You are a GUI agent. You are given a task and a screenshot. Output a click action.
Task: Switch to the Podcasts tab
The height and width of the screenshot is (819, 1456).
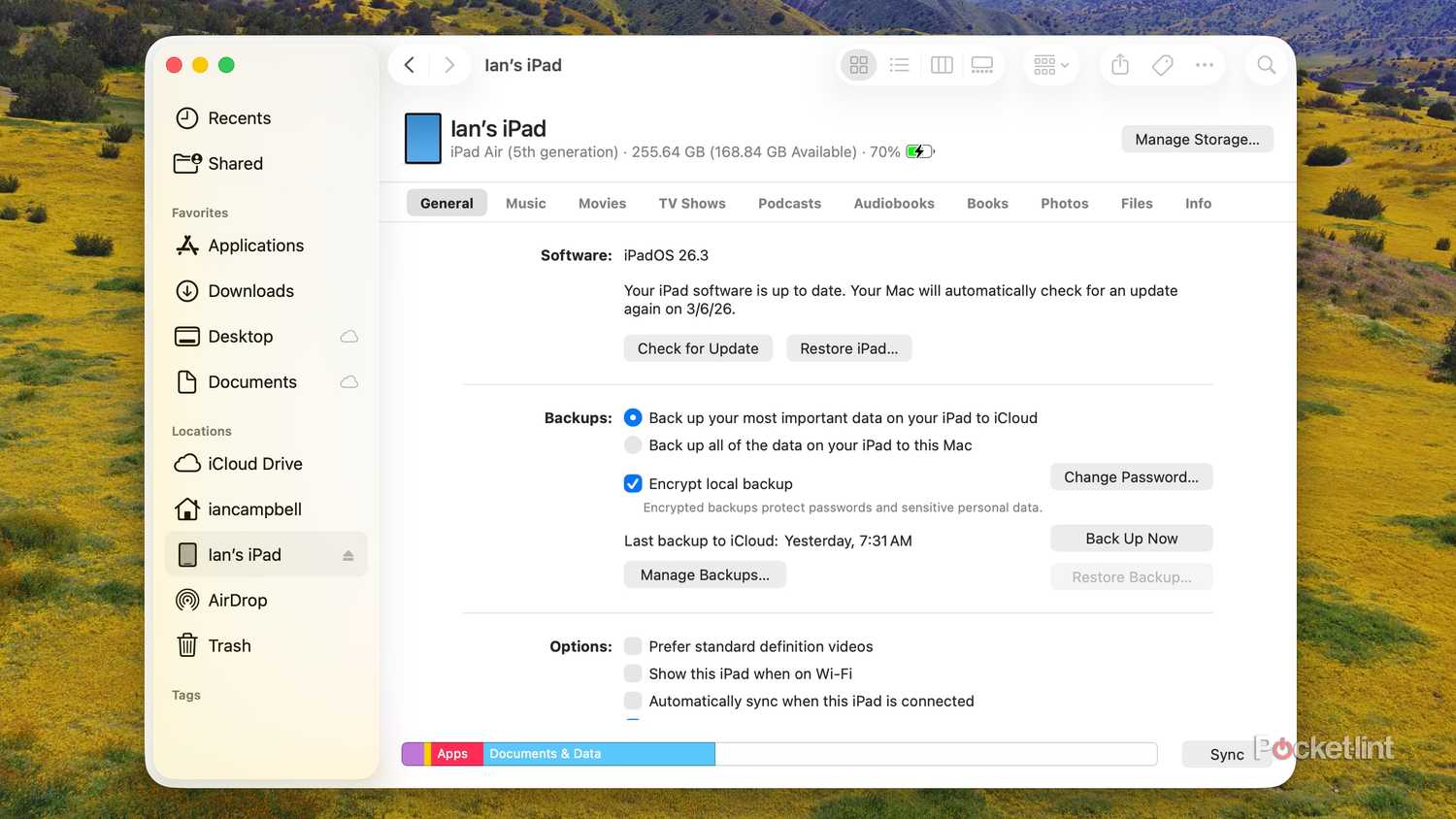pos(789,203)
